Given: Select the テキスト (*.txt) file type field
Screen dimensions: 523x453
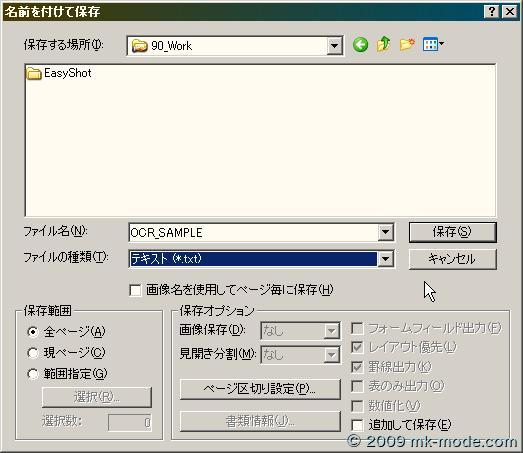Looking at the screenshot, I should 253,259.
